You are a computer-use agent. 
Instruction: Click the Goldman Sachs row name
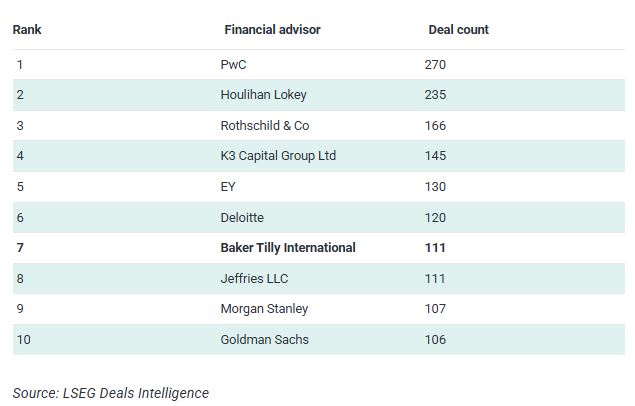point(264,340)
